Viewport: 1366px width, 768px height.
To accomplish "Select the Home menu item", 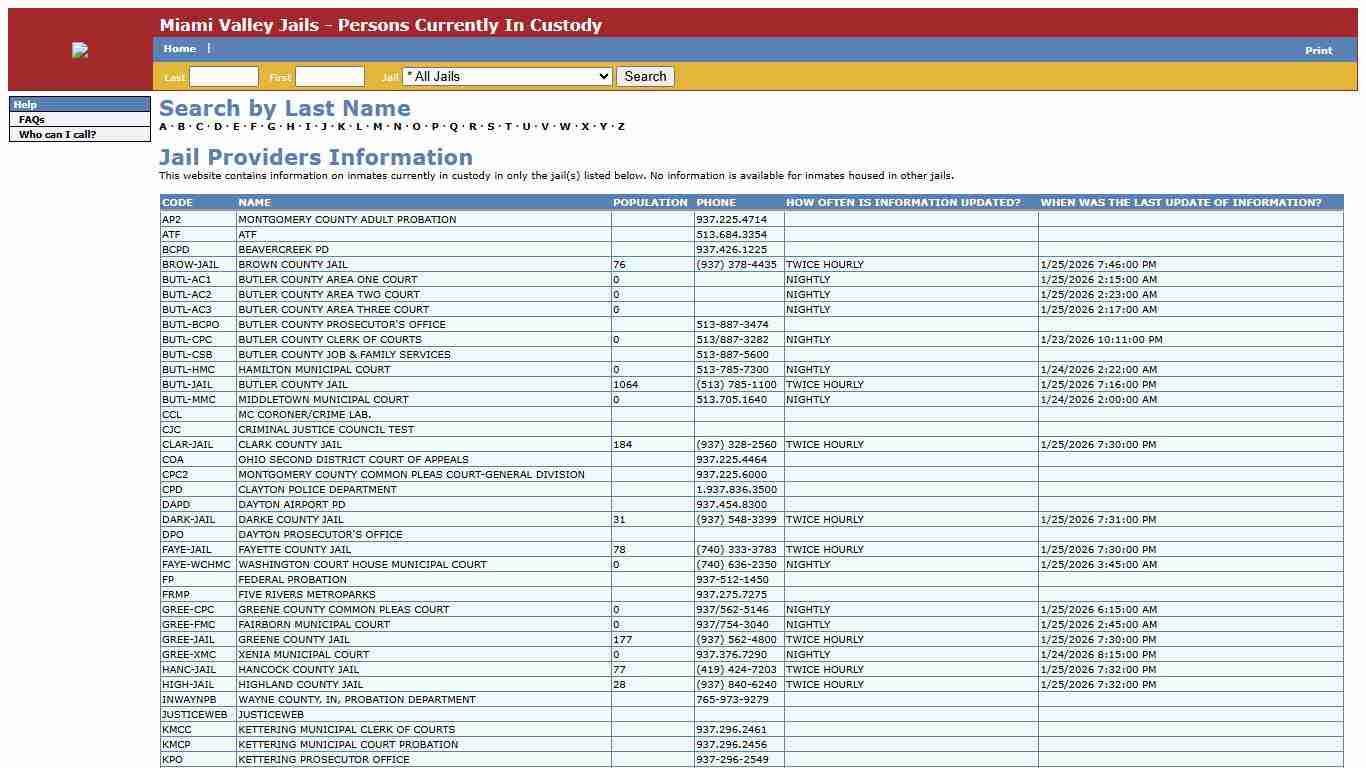I will [180, 48].
